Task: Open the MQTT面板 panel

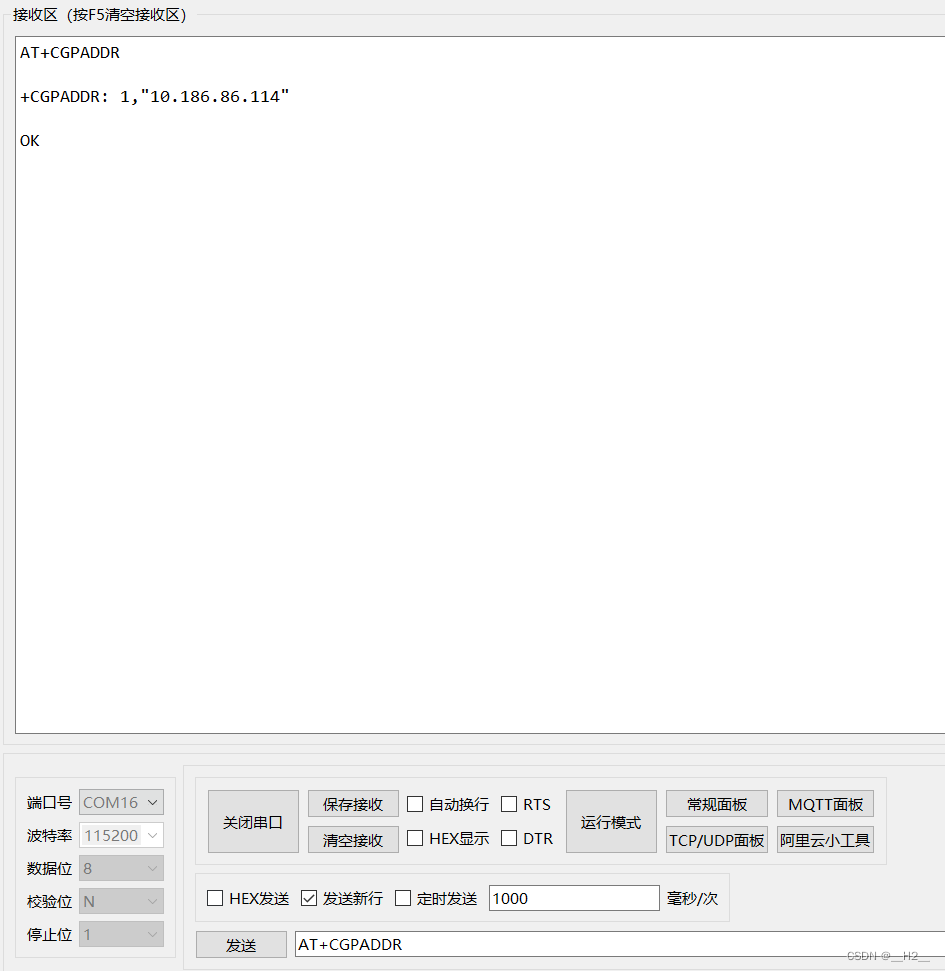Action: tap(824, 803)
